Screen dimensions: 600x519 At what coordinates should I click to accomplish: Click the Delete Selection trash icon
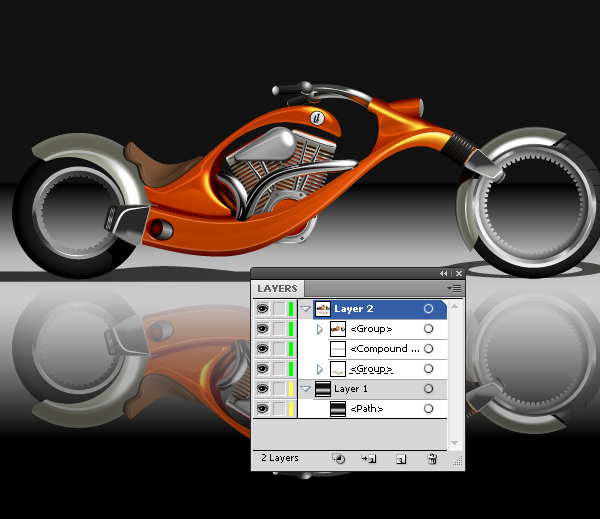click(x=432, y=459)
